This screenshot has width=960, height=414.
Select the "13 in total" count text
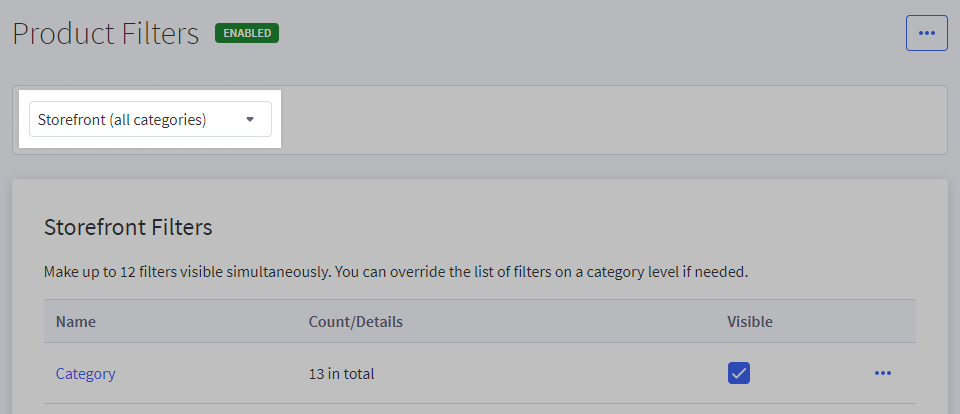pos(342,374)
